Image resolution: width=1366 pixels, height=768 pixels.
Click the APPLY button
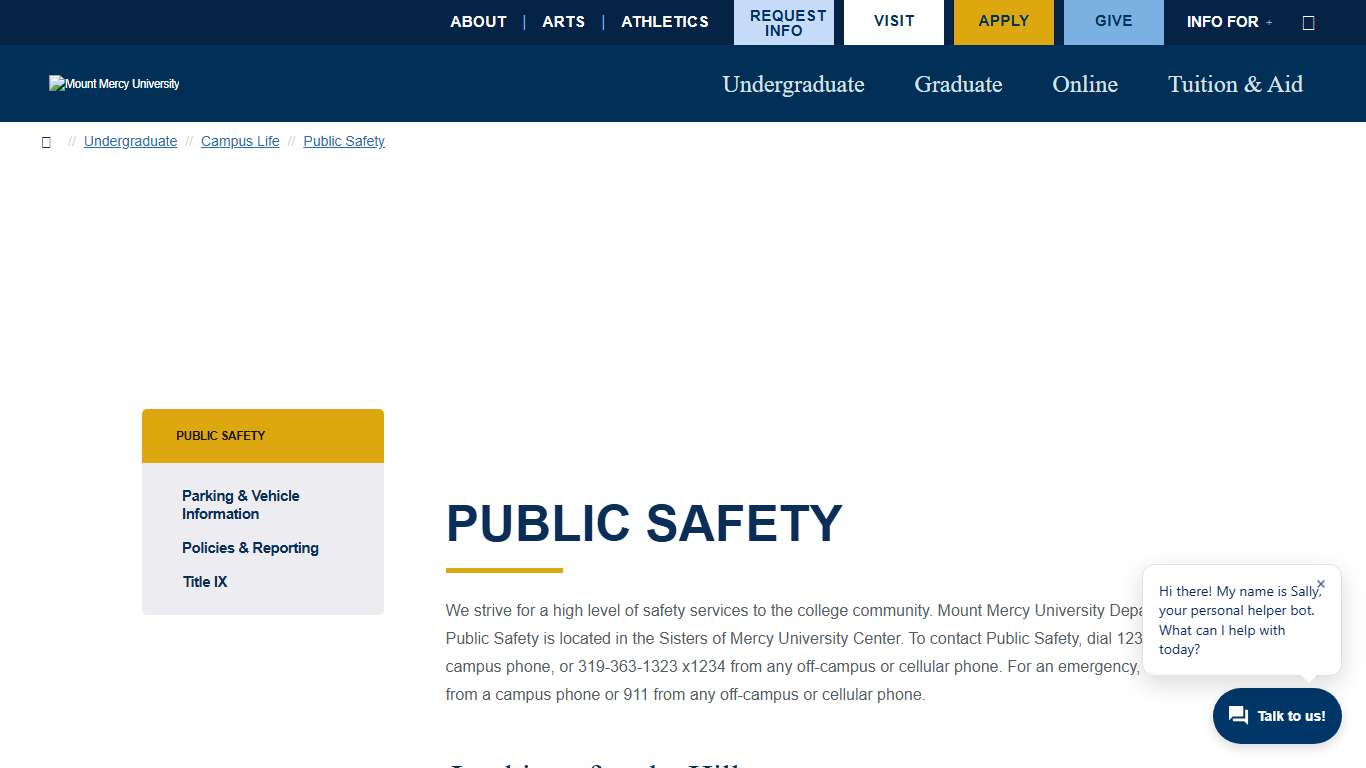1003,21
